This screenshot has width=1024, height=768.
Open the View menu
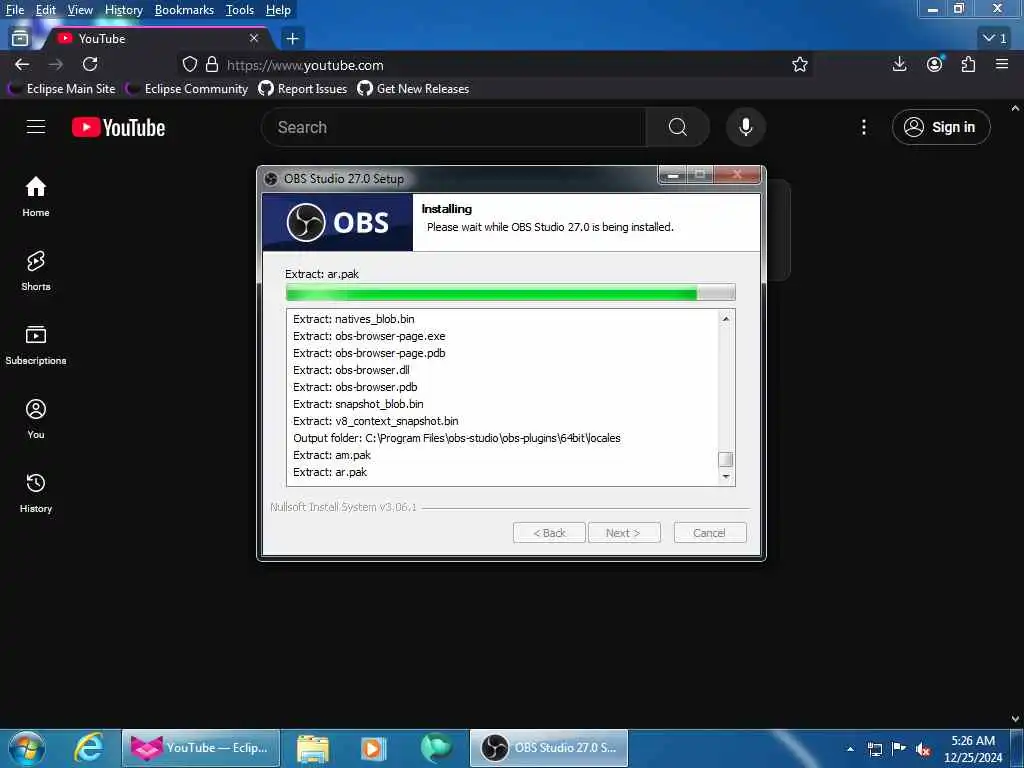click(80, 10)
